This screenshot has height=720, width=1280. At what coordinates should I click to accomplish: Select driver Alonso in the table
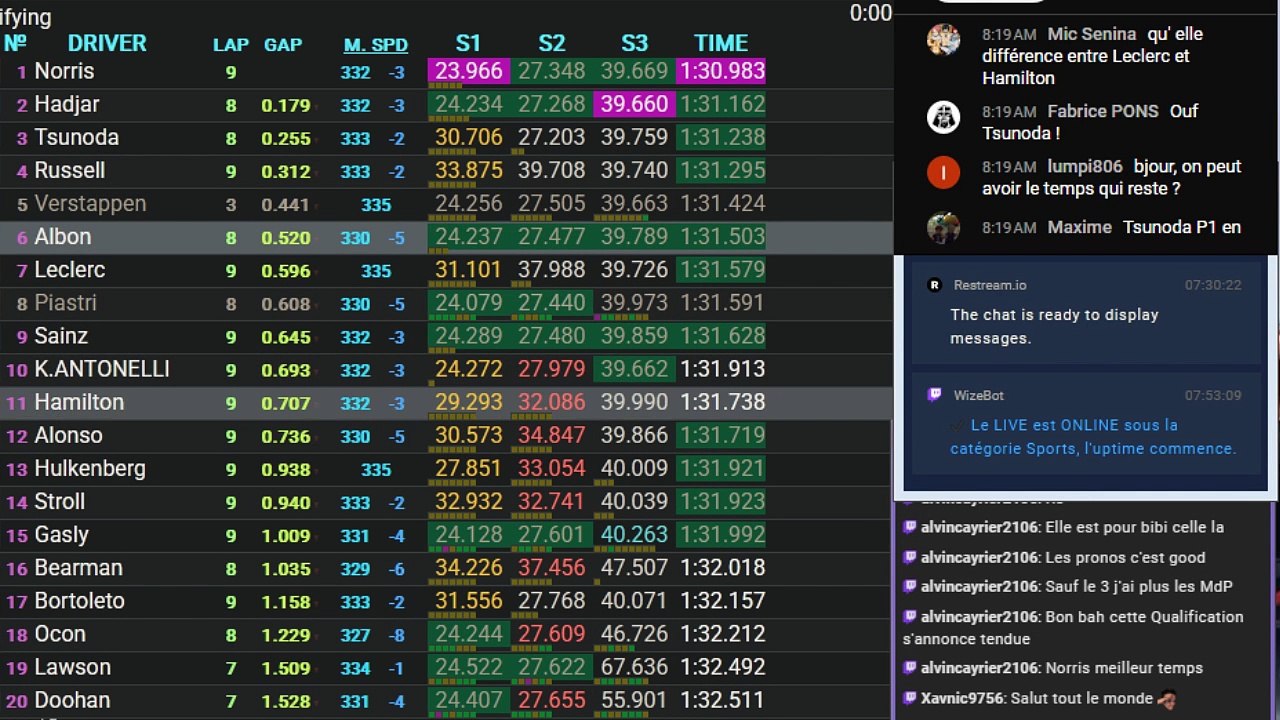click(x=68, y=434)
